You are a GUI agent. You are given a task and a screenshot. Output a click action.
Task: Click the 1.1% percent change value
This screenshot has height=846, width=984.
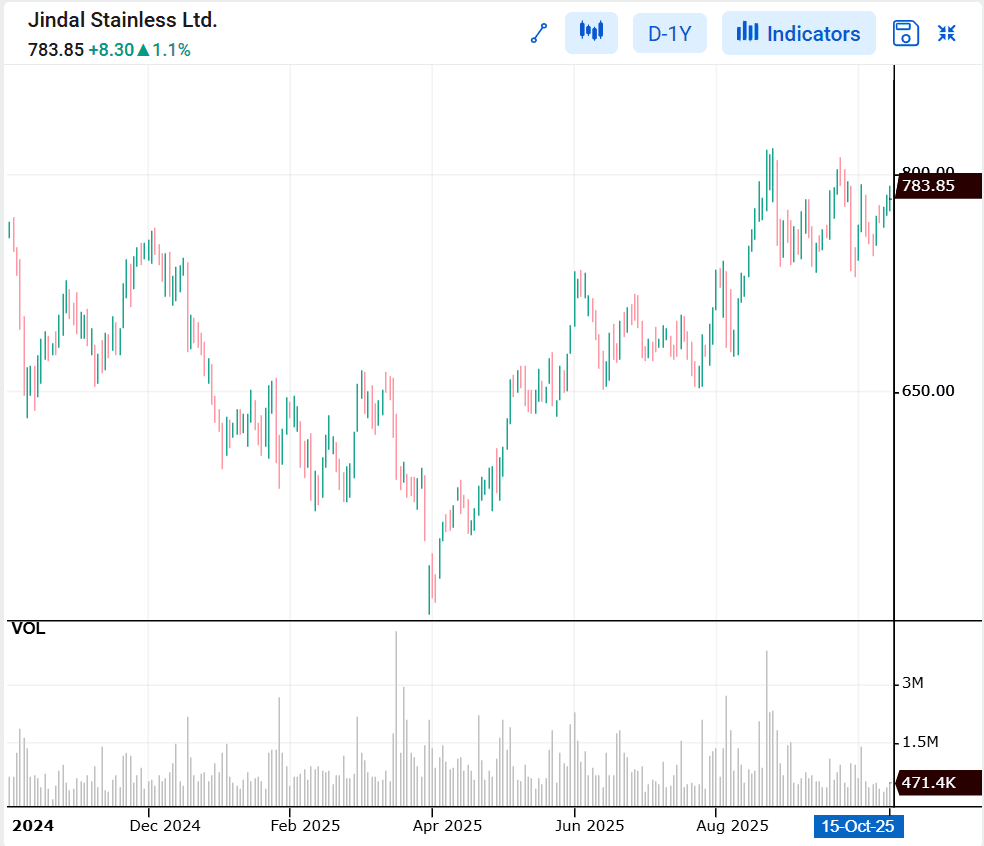click(x=171, y=50)
